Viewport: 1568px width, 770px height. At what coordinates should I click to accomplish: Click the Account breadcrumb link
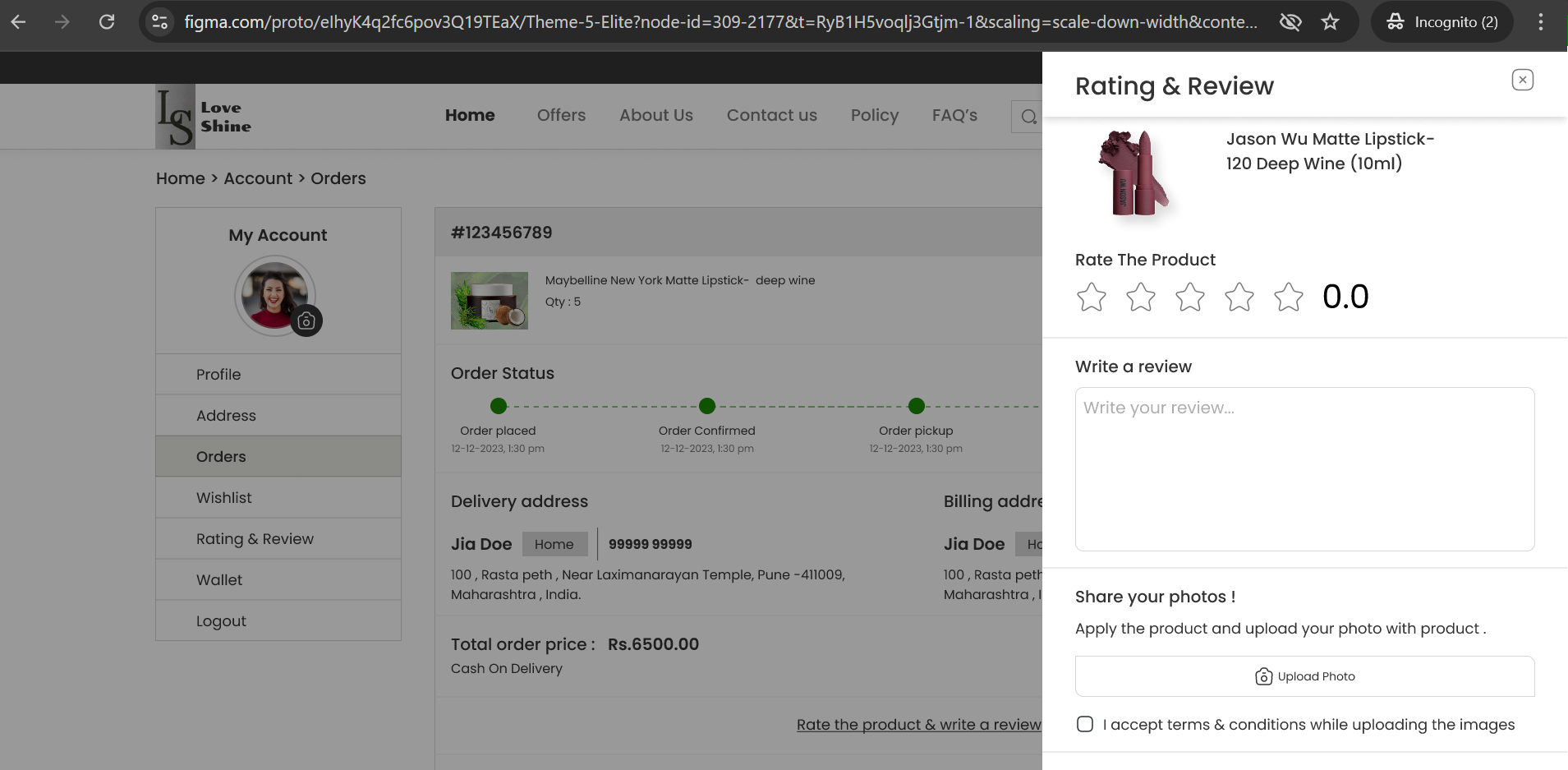point(258,178)
